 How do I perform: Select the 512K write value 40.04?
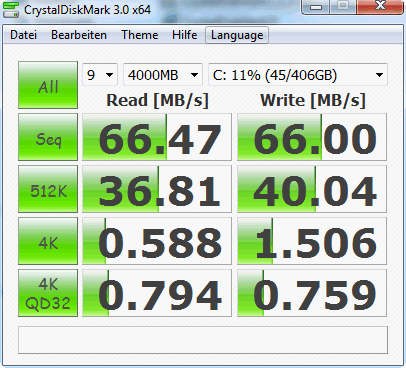tap(312, 189)
